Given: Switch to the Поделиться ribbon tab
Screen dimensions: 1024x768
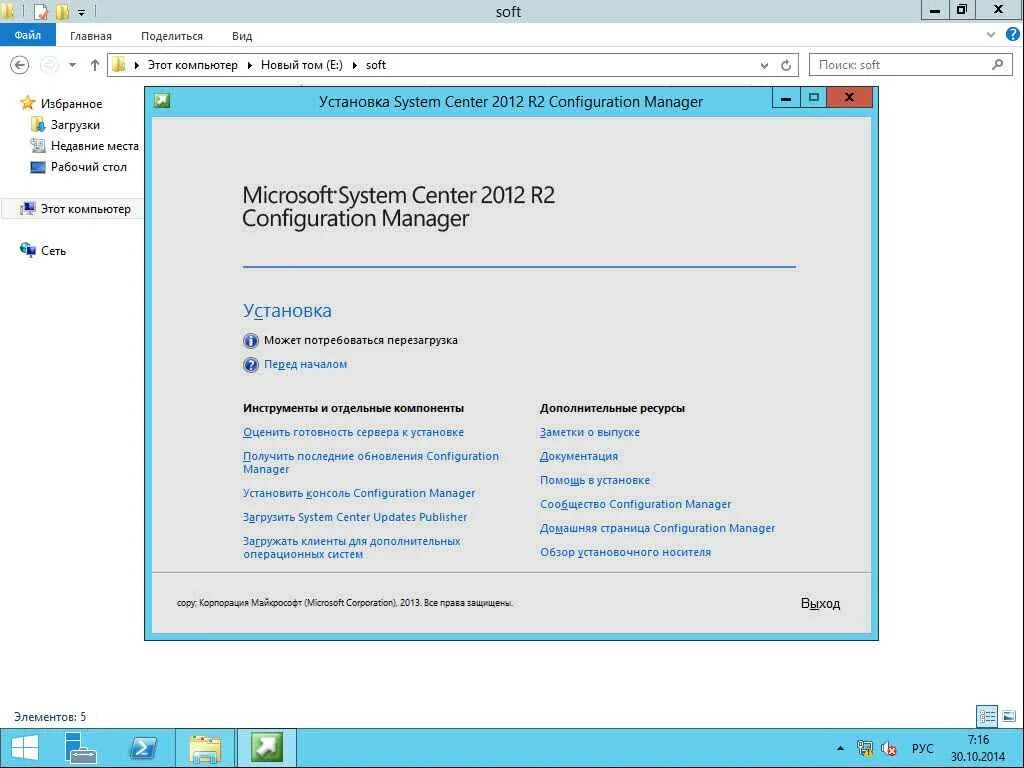Looking at the screenshot, I should (x=172, y=36).
